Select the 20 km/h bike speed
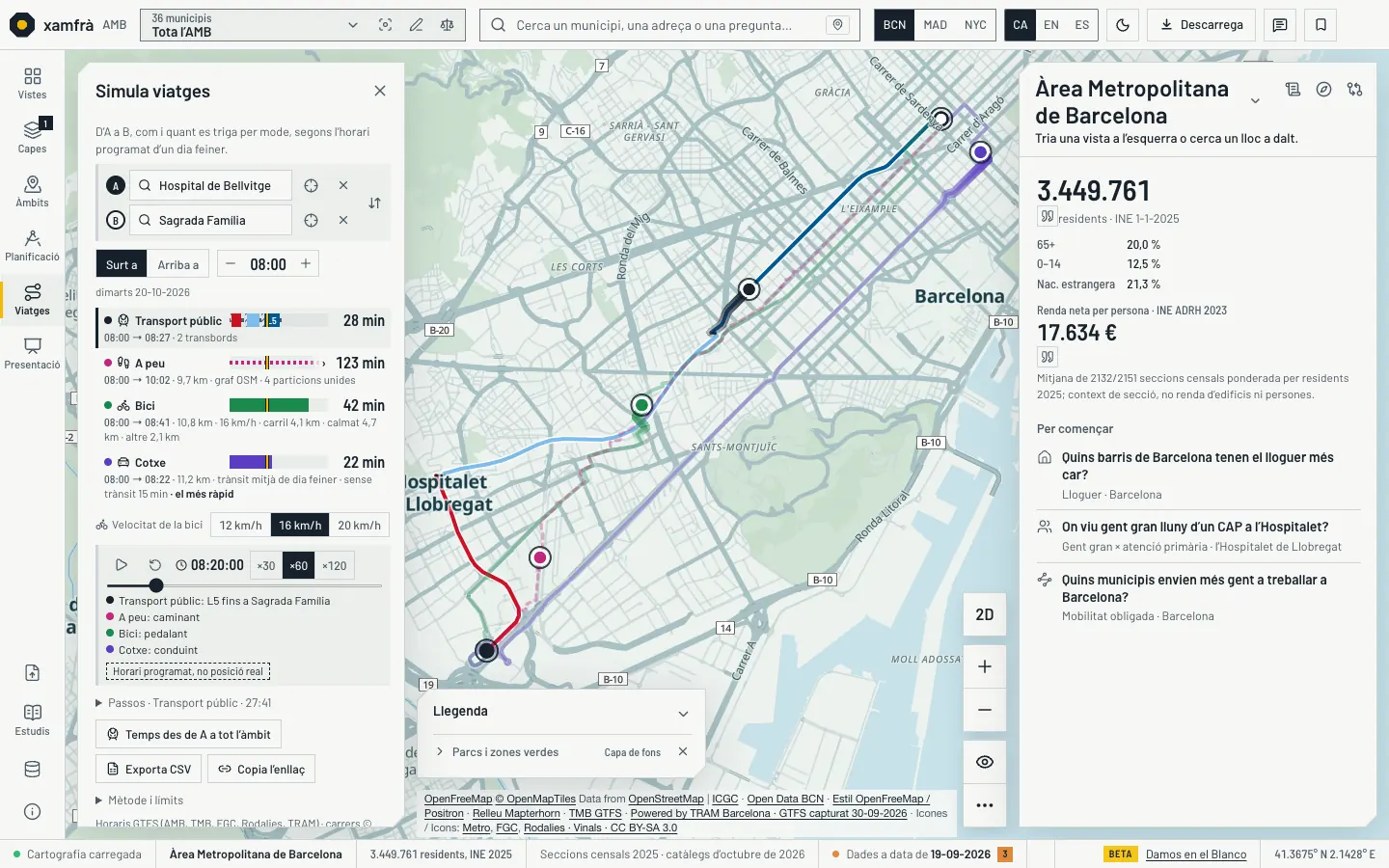 (x=359, y=525)
